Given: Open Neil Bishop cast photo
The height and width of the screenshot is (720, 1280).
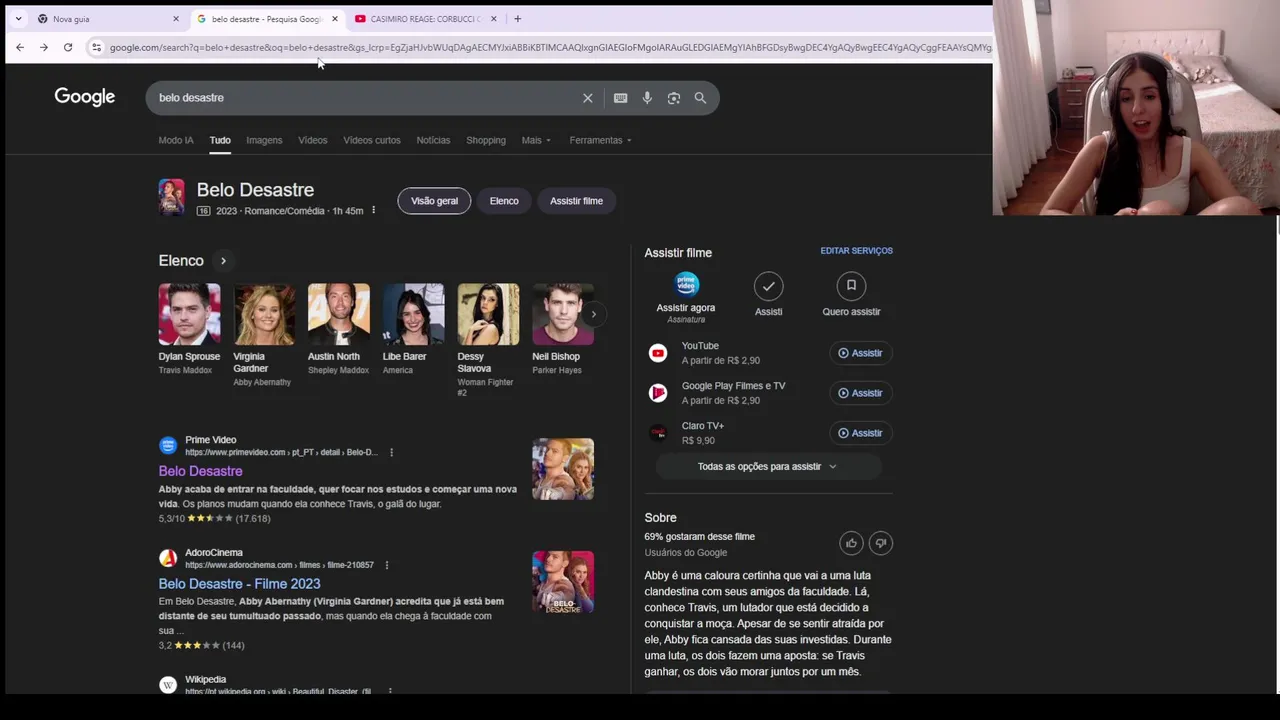Looking at the screenshot, I should (x=563, y=314).
